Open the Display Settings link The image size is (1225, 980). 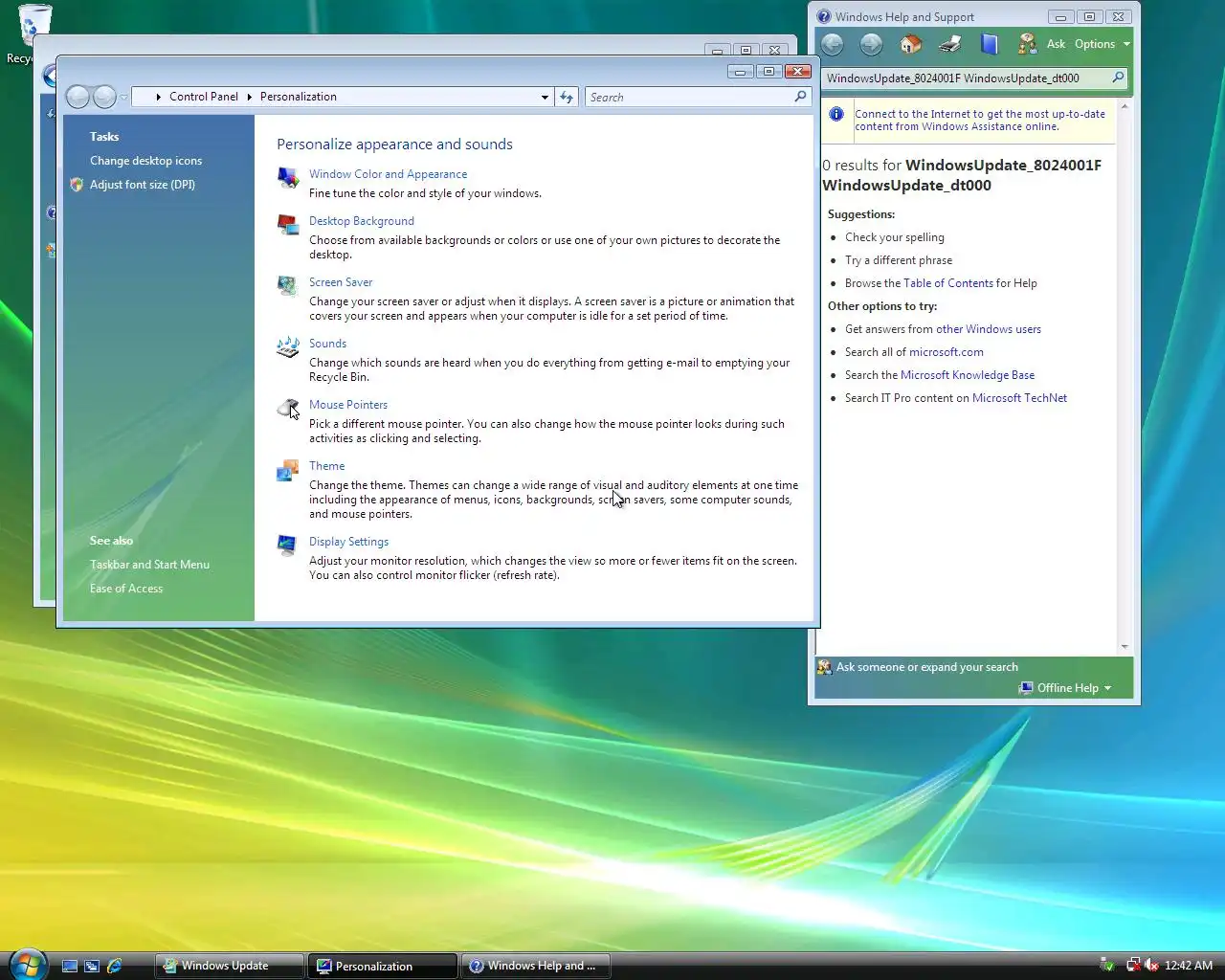coord(348,542)
